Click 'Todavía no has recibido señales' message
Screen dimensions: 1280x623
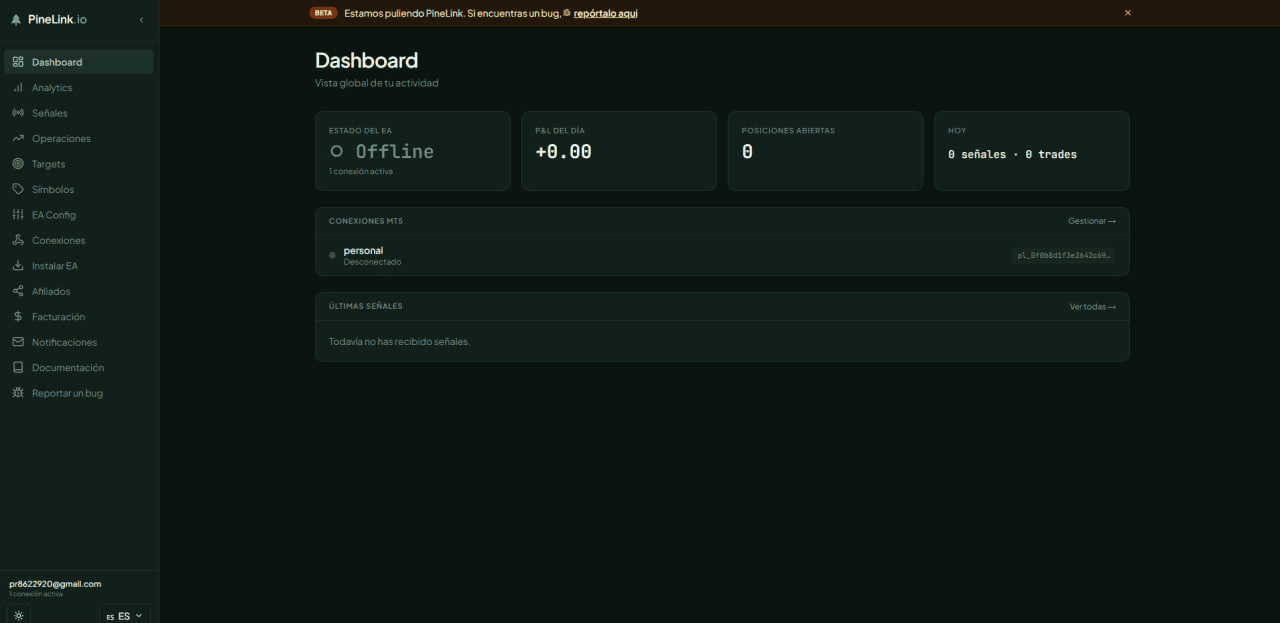tap(399, 342)
